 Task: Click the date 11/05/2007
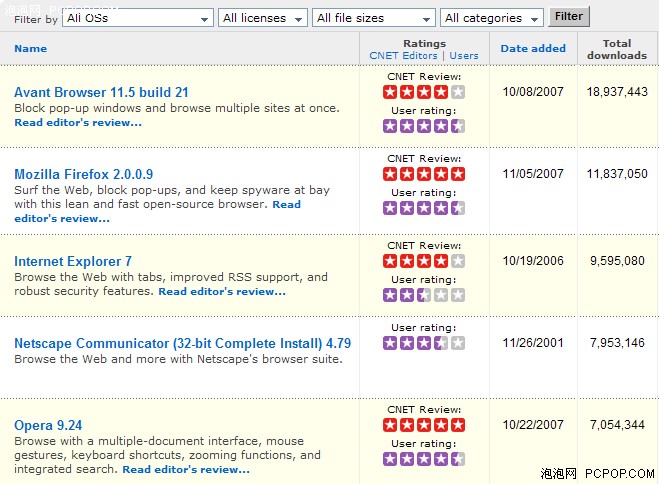[533, 174]
